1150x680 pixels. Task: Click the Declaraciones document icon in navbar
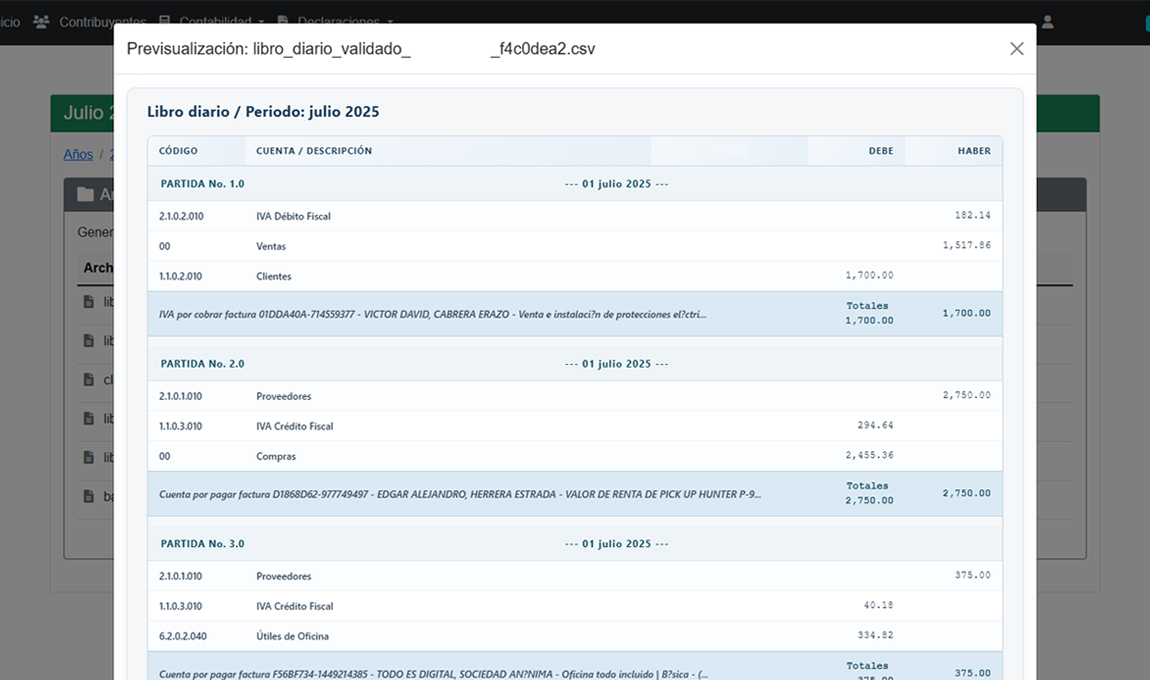coord(283,21)
